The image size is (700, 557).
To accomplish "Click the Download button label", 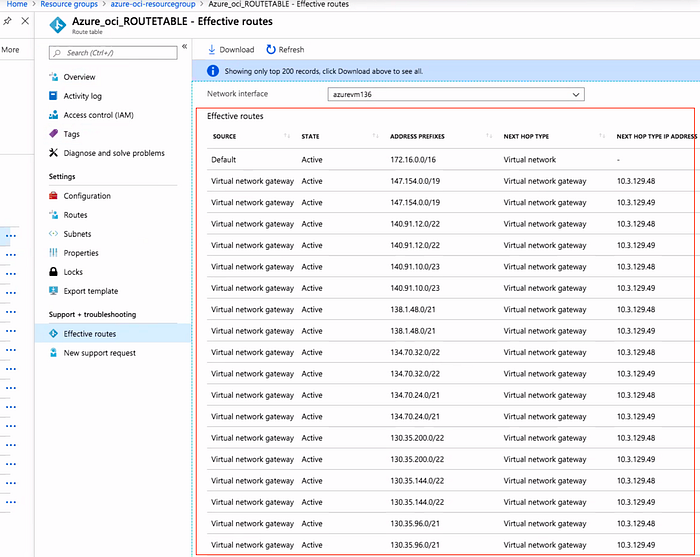I will click(237, 50).
